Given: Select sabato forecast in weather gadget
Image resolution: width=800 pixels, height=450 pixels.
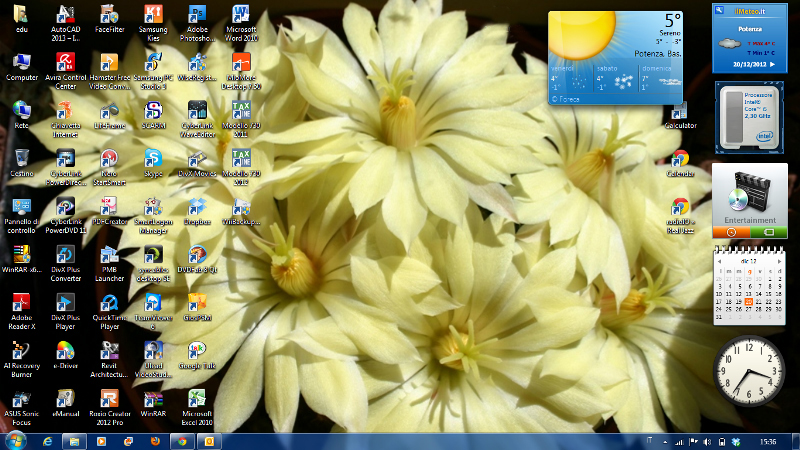Looking at the screenshot, I should click(x=615, y=78).
